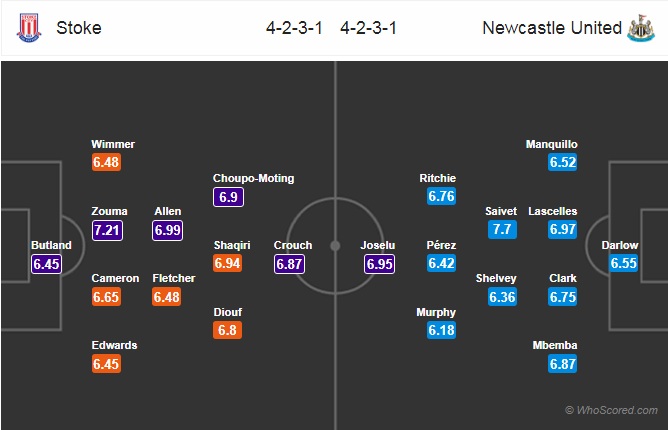The height and width of the screenshot is (430, 668).
Task: Click the Choupo-Moting player name
Action: pos(253,178)
